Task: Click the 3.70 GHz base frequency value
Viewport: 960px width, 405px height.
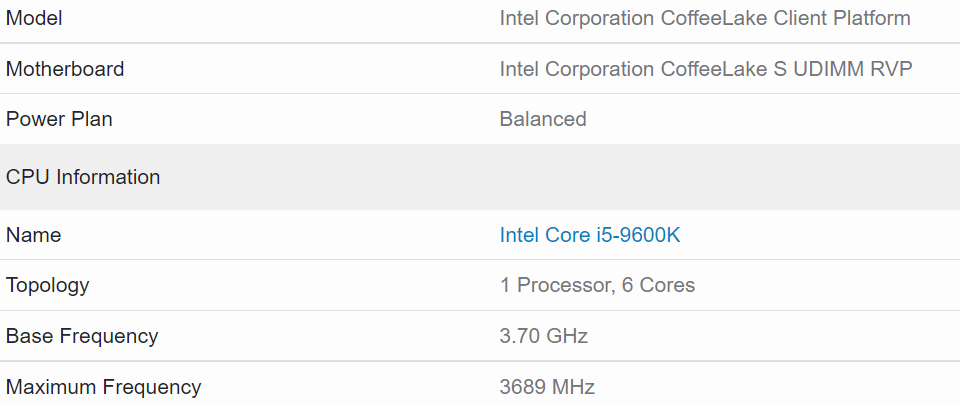Action: click(x=543, y=336)
